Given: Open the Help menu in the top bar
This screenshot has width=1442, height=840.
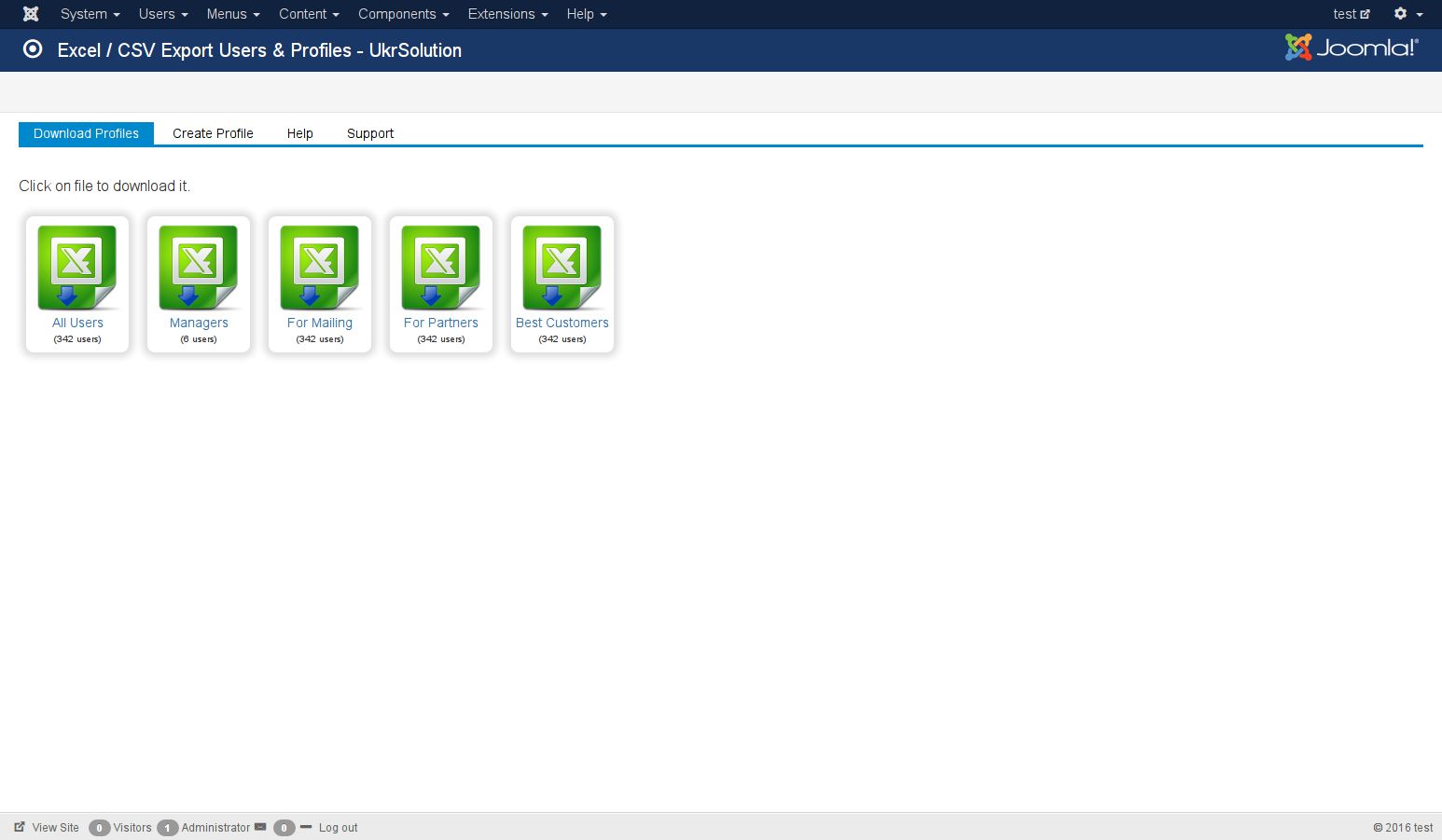Looking at the screenshot, I should [587, 14].
